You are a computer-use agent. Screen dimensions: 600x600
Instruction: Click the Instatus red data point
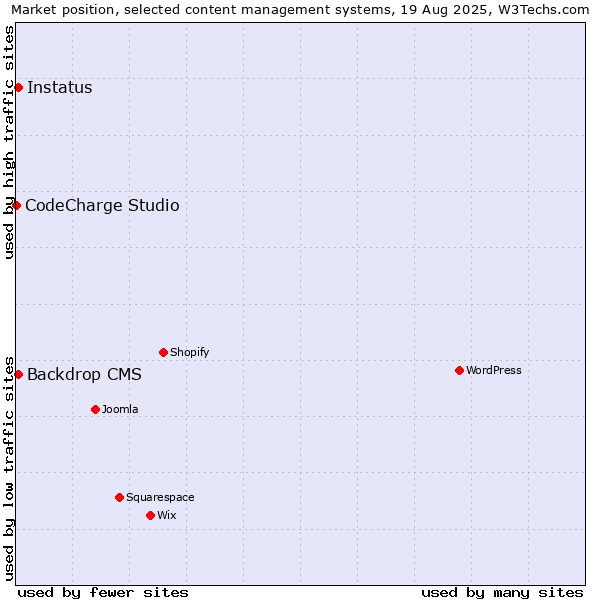(18, 88)
